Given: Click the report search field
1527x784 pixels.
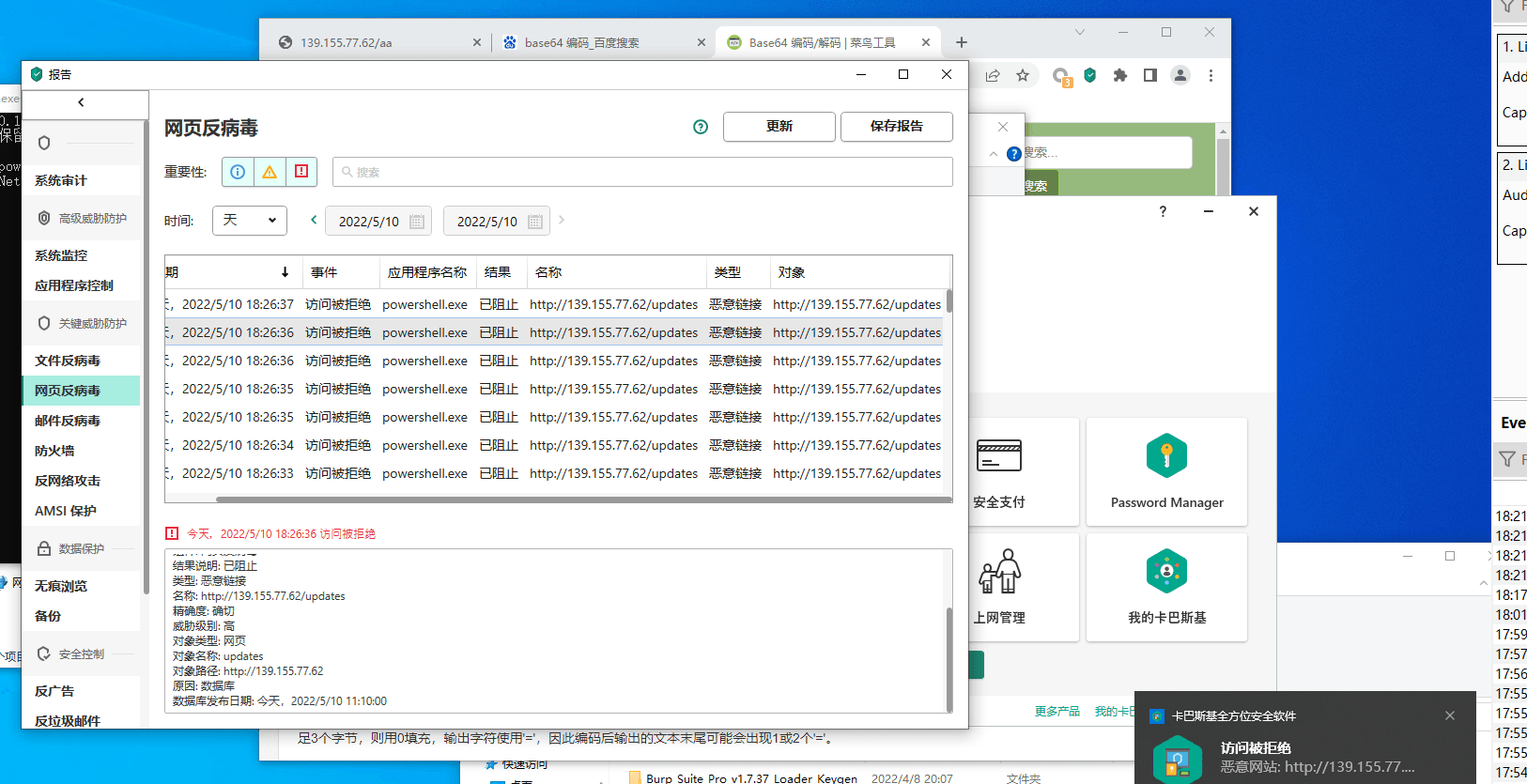Looking at the screenshot, I should (x=642, y=172).
